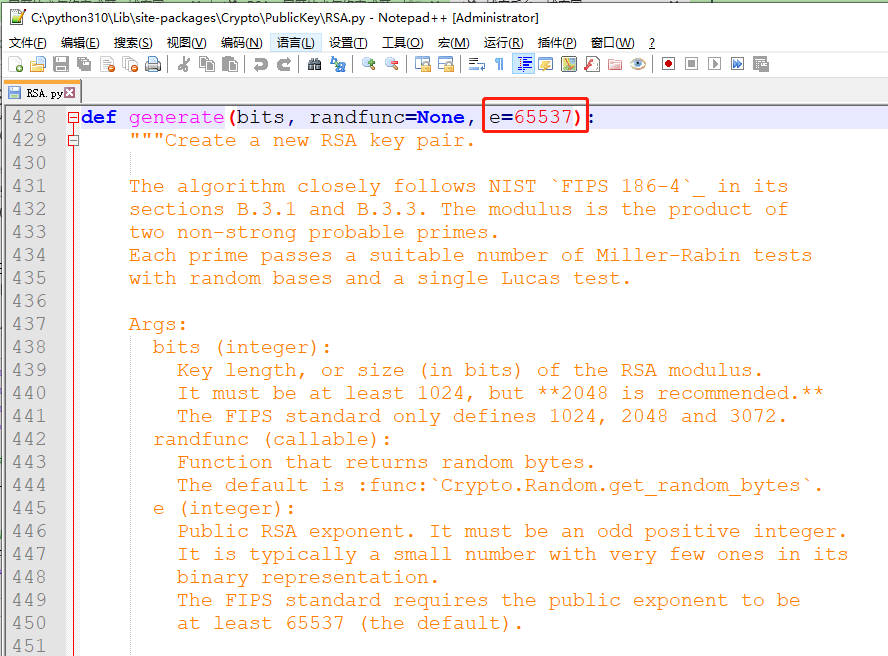Image resolution: width=888 pixels, height=656 pixels.
Task: Click the Close All documents icon
Action: 130,65
